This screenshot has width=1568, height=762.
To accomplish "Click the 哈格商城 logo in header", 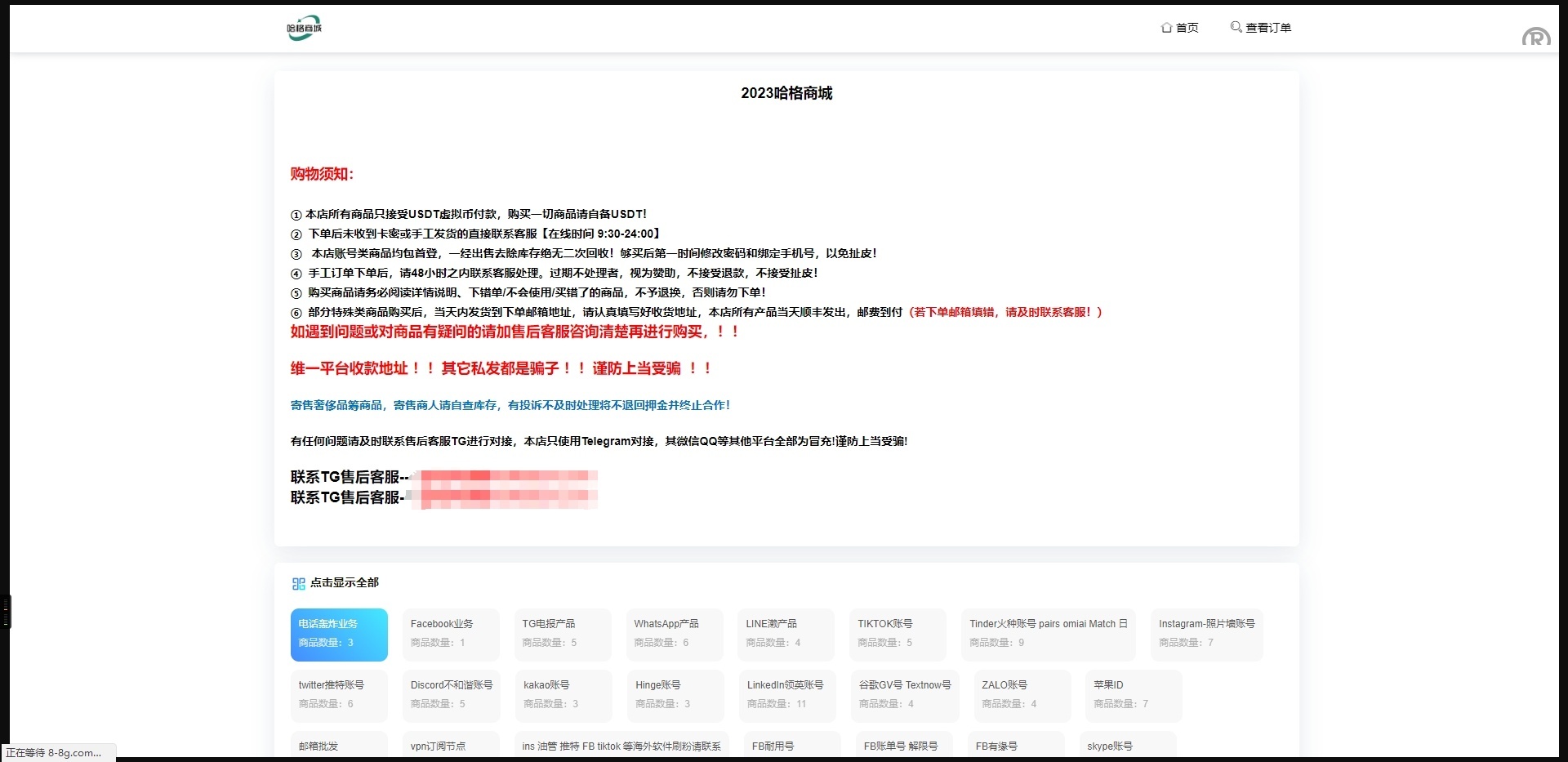I will [x=304, y=28].
